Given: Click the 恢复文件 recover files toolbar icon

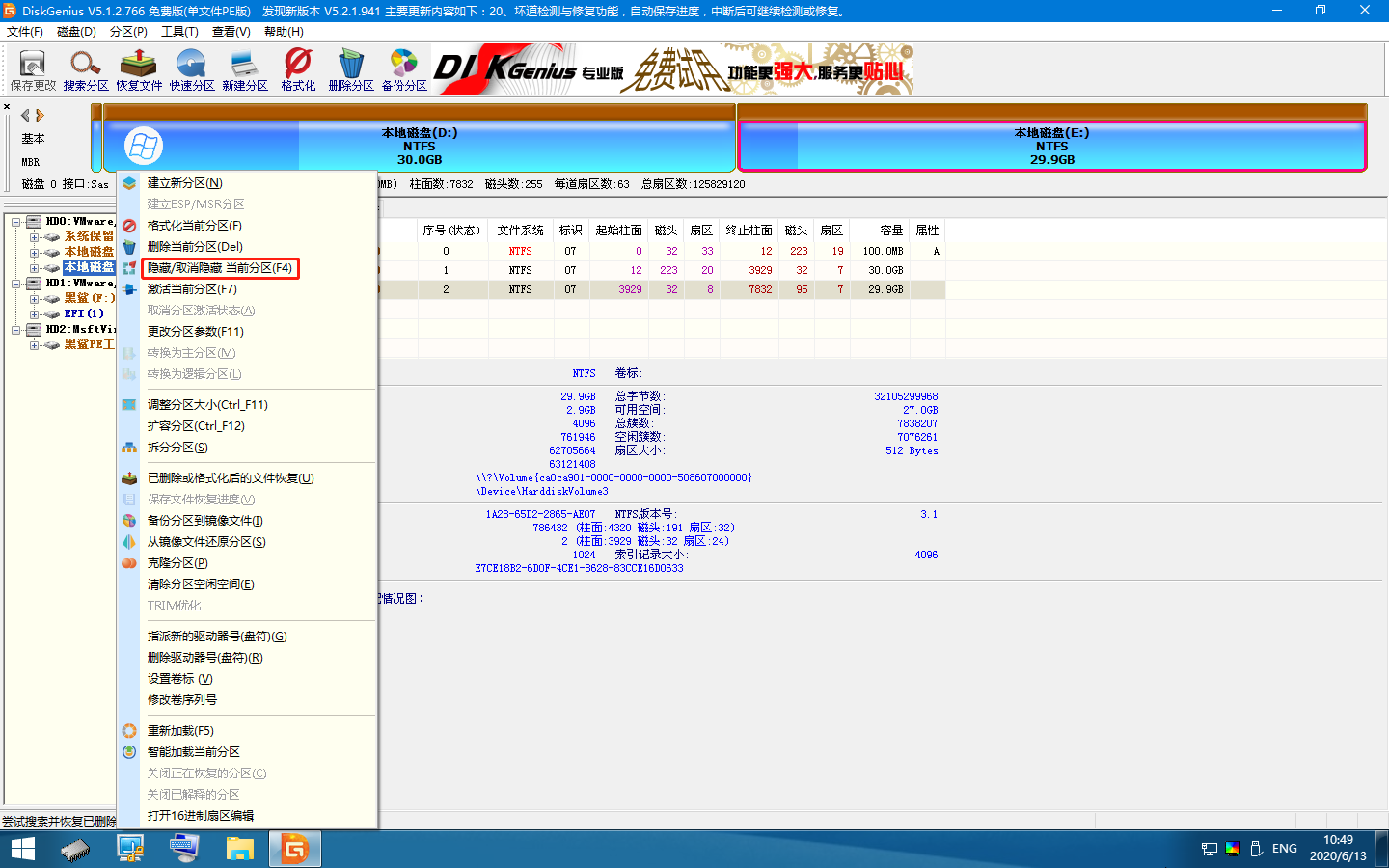Looking at the screenshot, I should 139,69.
